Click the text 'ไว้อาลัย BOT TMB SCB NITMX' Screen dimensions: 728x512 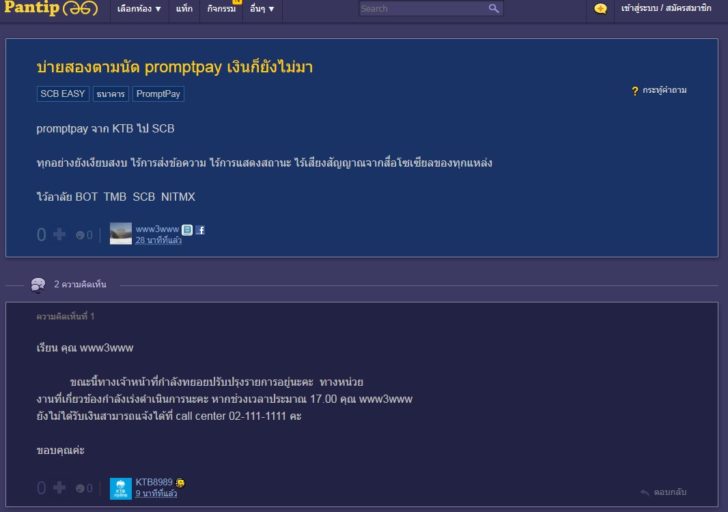116,197
